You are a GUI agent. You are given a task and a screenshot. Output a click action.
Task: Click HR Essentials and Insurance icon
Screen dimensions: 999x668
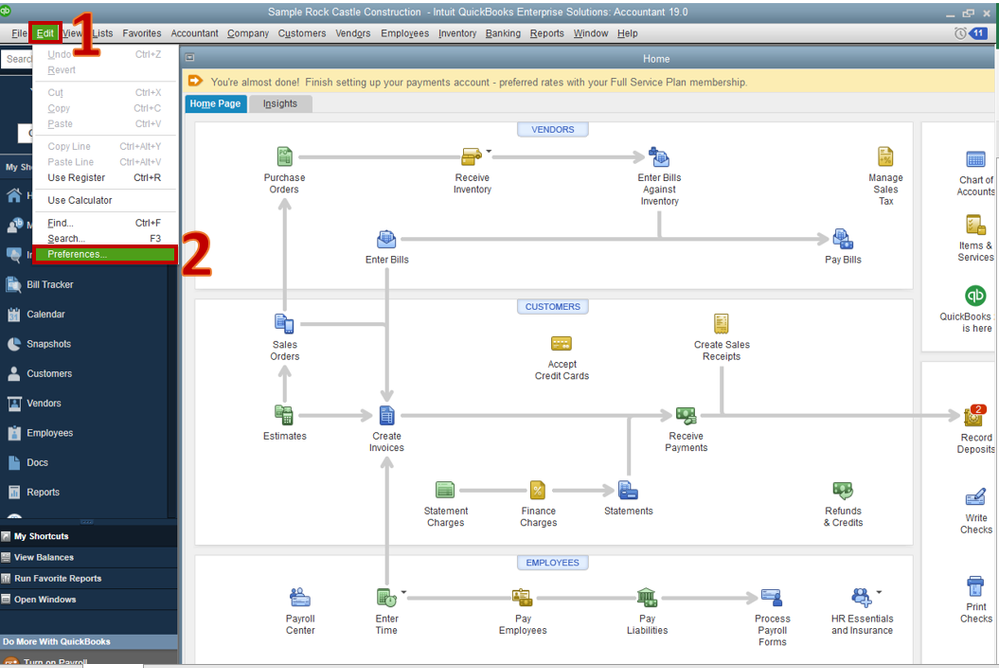[861, 598]
